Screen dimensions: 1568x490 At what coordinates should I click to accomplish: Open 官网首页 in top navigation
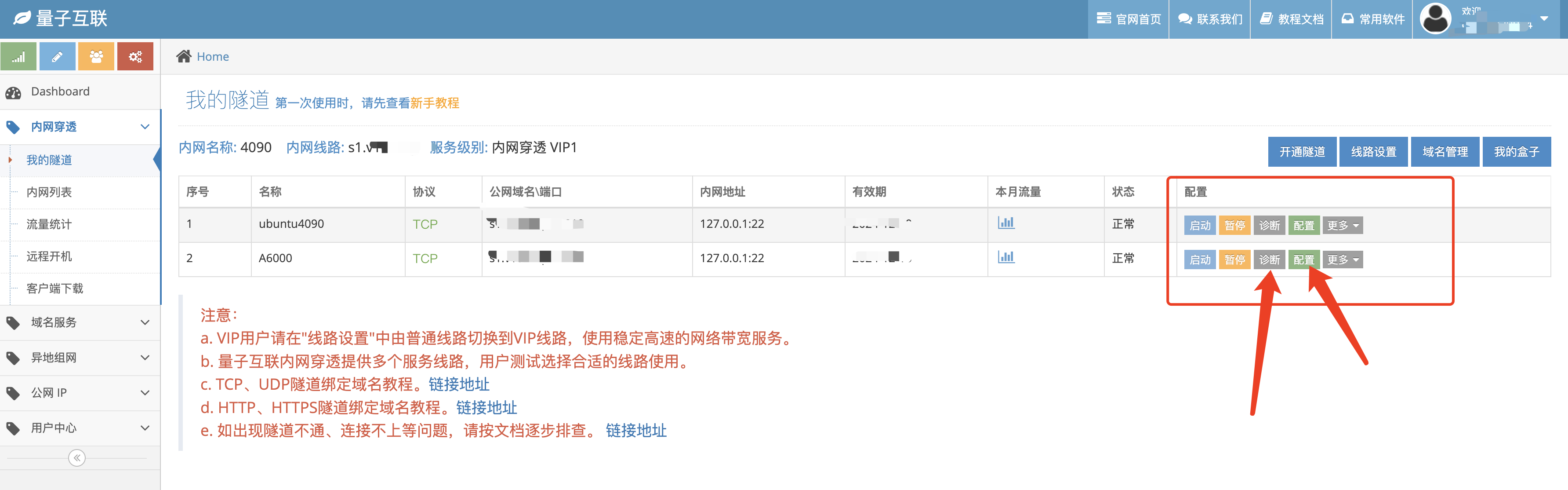(x=1129, y=19)
